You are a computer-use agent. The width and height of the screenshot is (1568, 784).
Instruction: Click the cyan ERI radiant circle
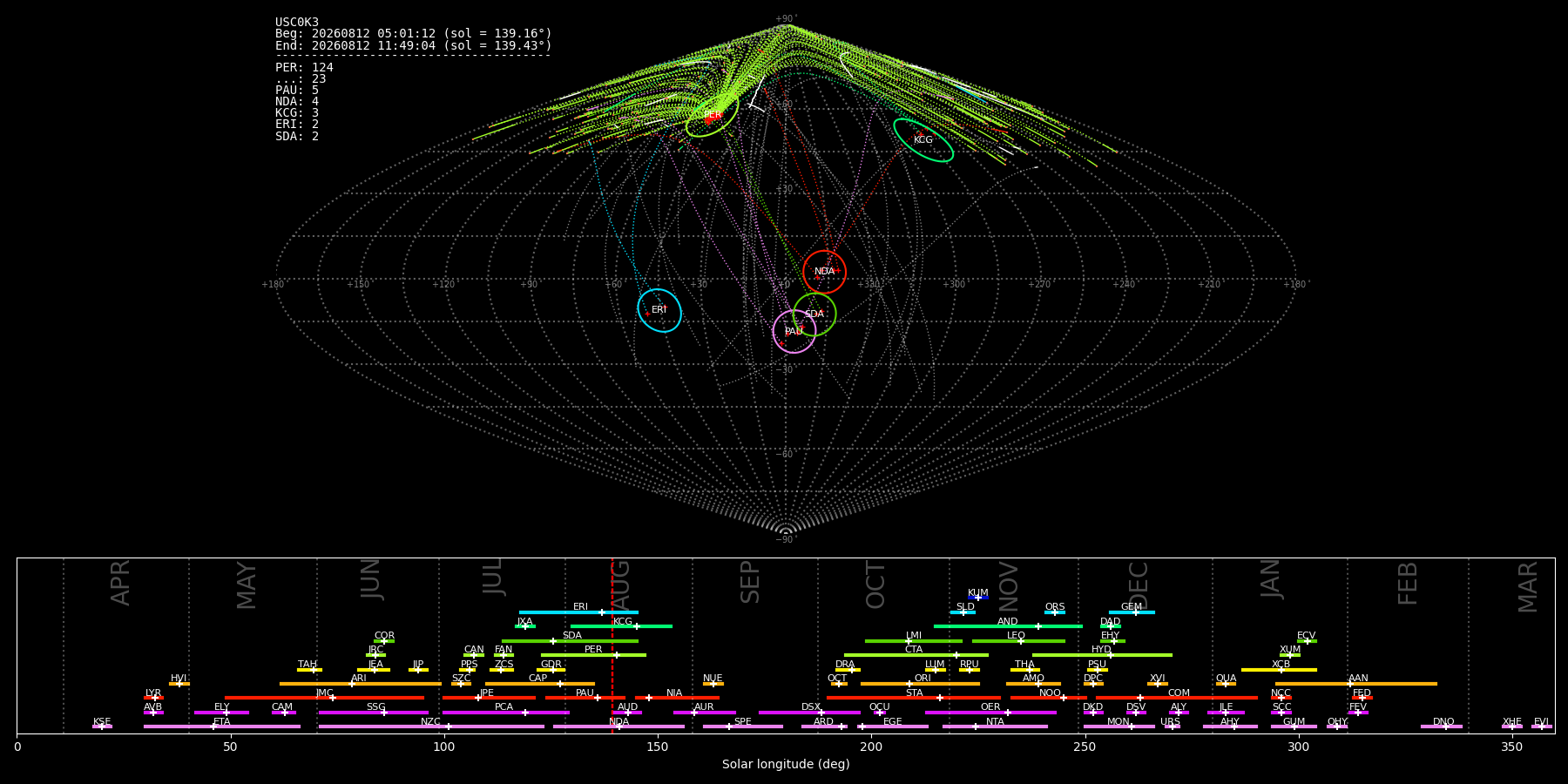659,310
